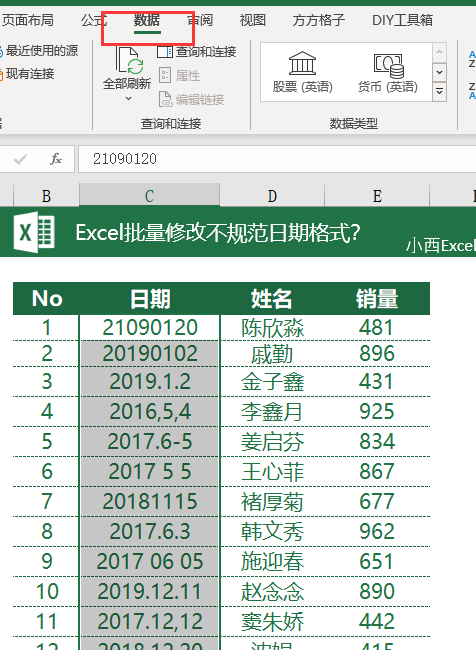Click formula bar showing 21090120
Image resolution: width=476 pixels, height=650 pixels.
277,159
